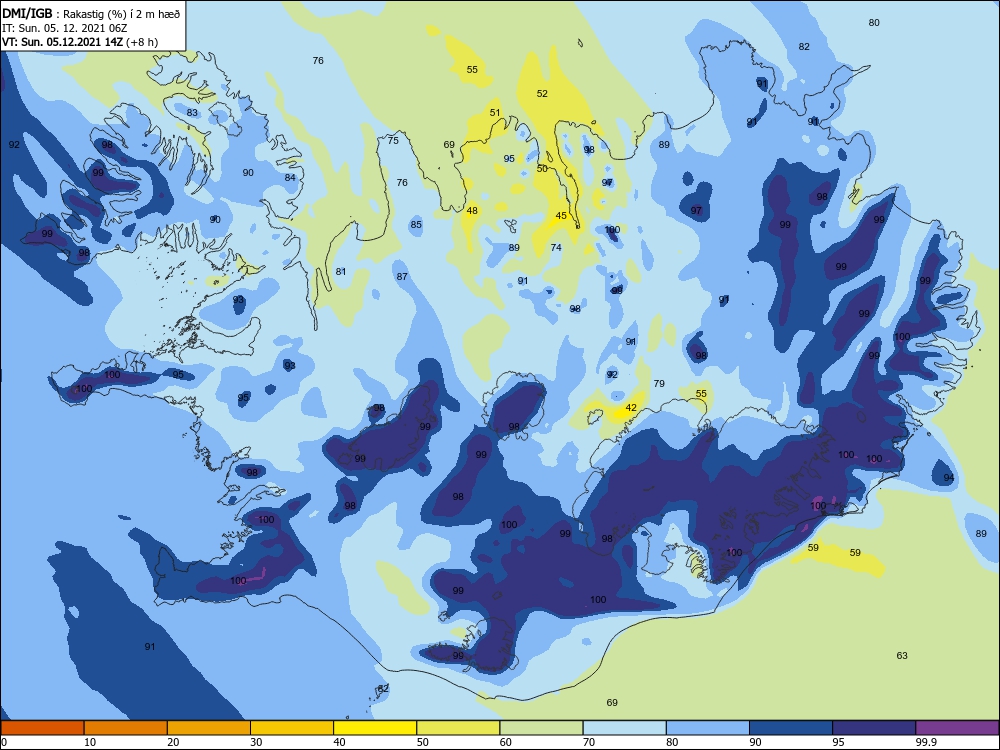1000x750 pixels.
Task: Click the map value 51
Action: (x=495, y=112)
